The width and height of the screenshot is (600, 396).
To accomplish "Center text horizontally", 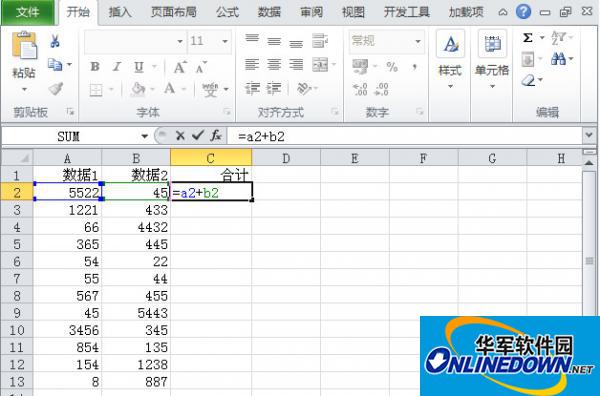I will click(x=274, y=64).
